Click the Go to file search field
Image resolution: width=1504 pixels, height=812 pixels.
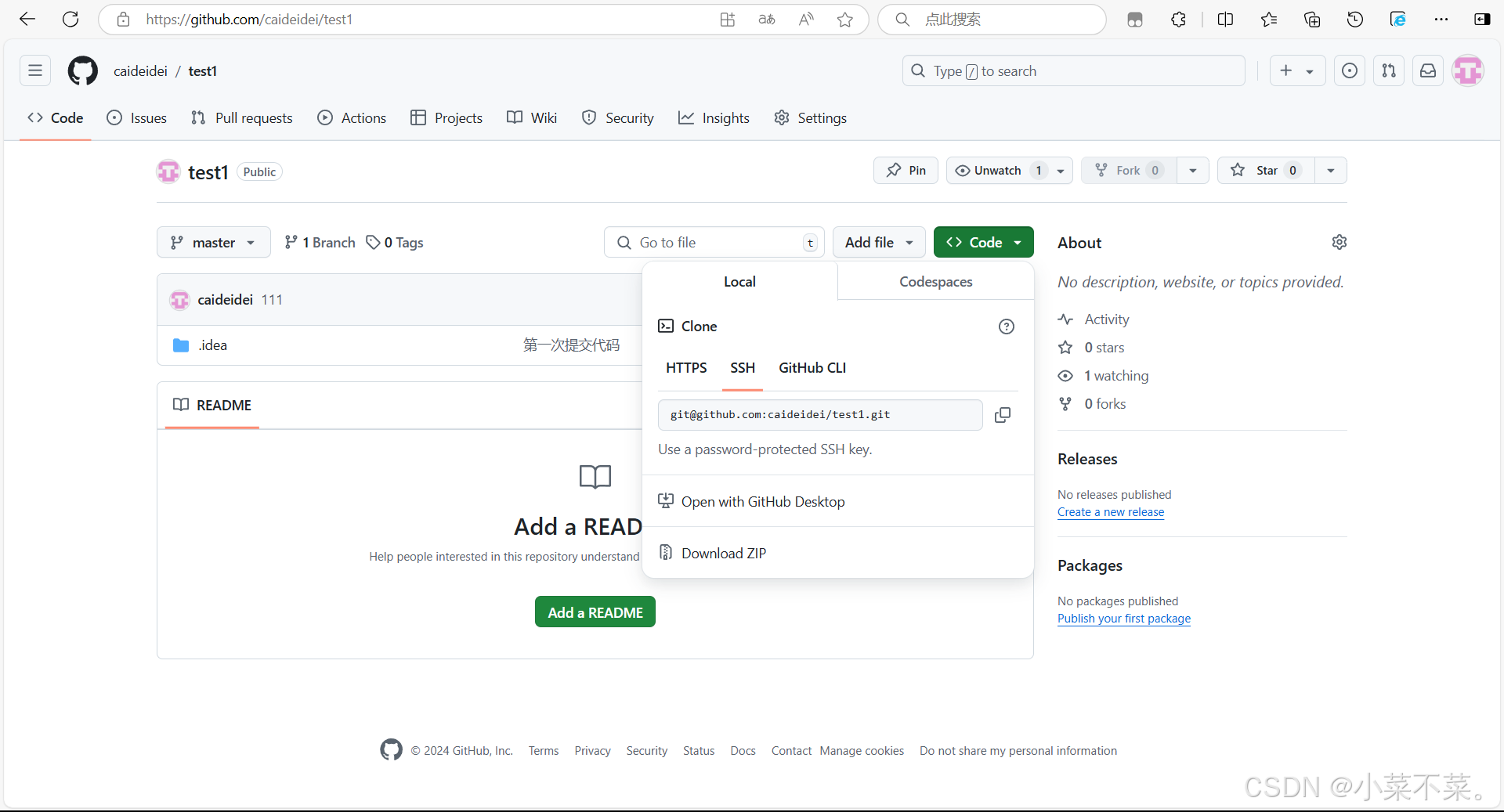(x=713, y=243)
